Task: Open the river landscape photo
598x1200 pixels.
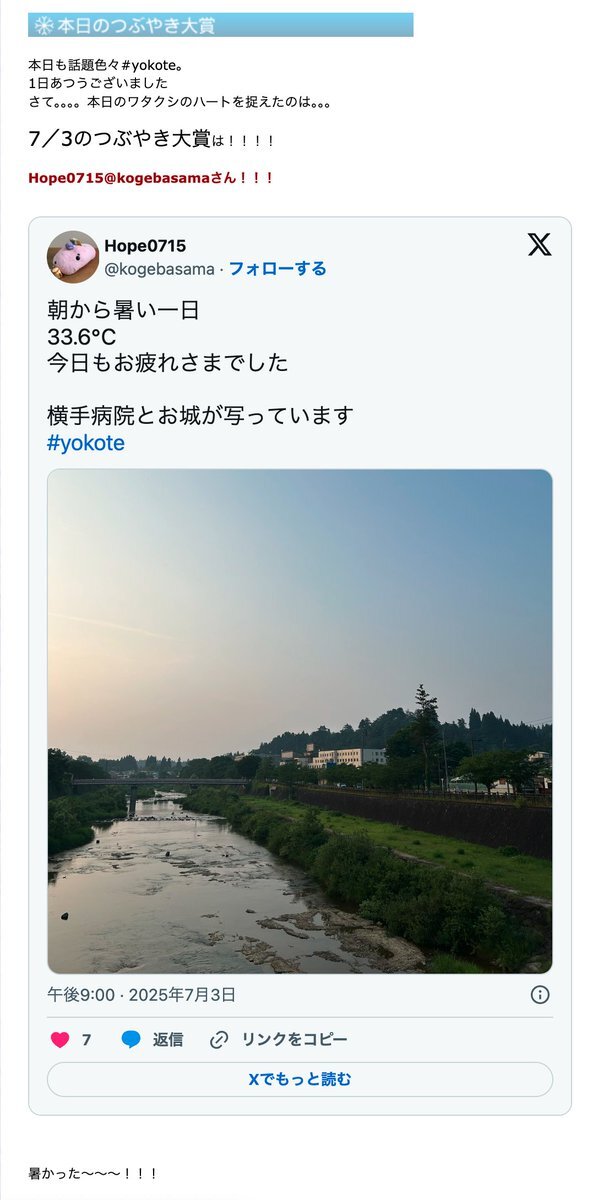Action: point(300,721)
